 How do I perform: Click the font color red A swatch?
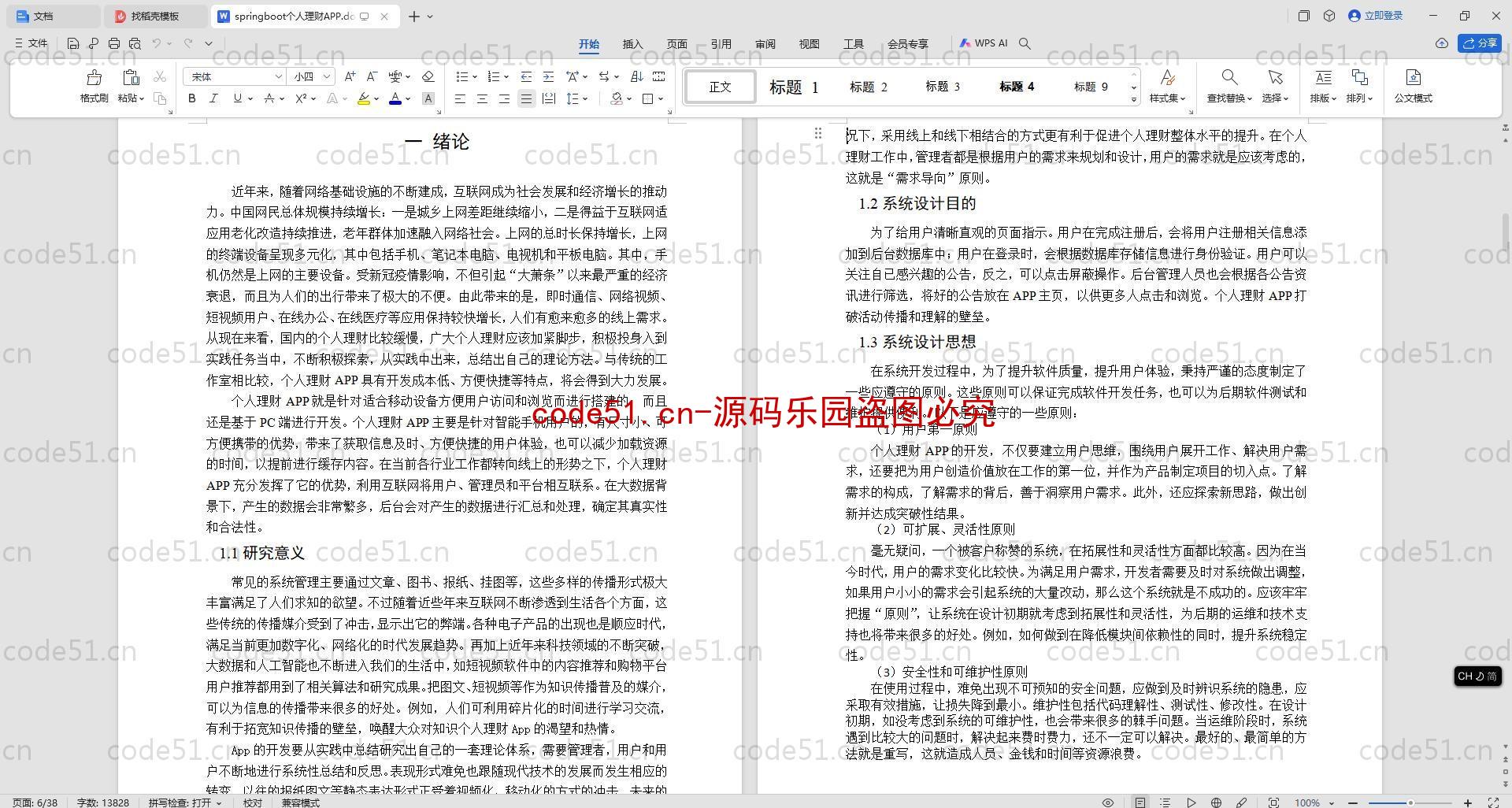point(395,98)
